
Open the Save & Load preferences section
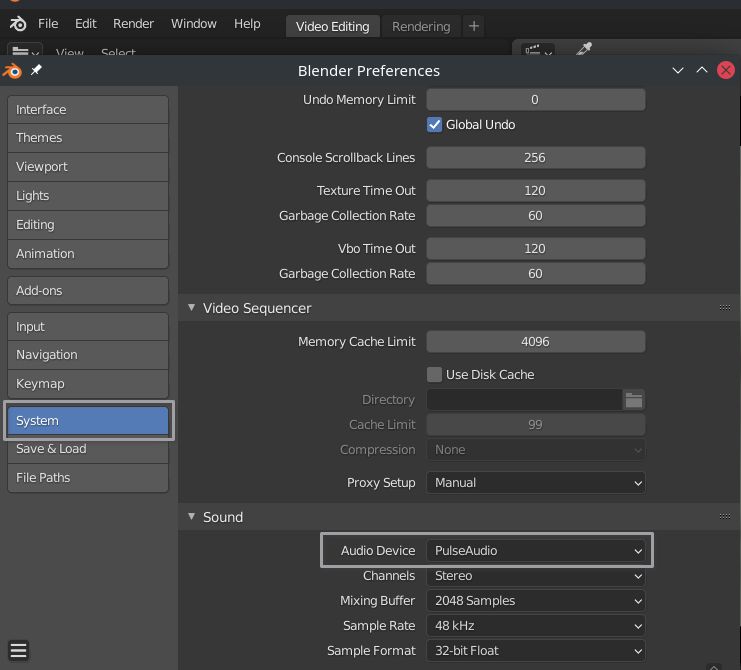click(x=88, y=449)
